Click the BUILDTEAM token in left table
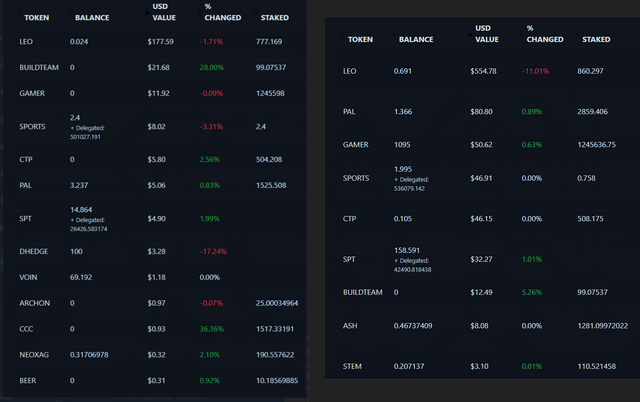This screenshot has width=640, height=402. click(x=39, y=67)
